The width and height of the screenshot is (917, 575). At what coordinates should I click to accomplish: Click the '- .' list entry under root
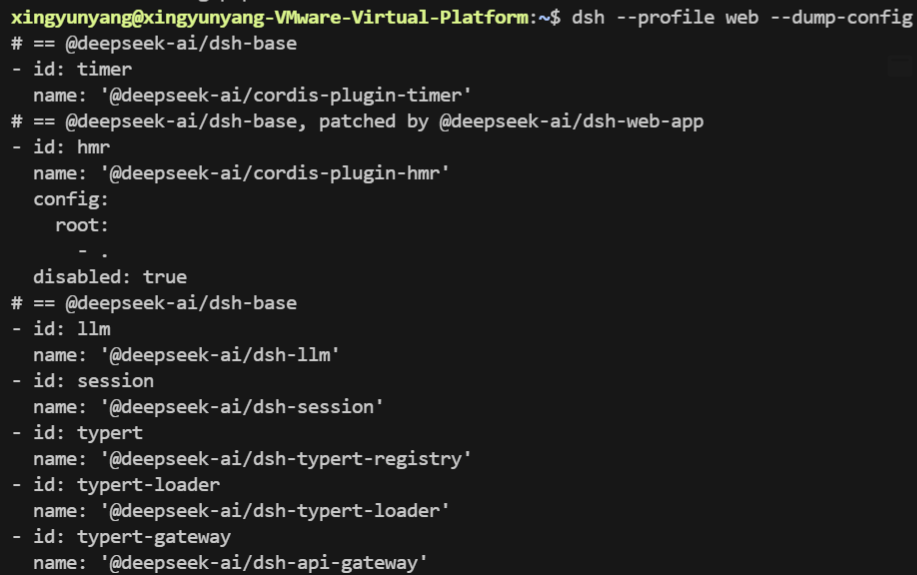[93, 252]
